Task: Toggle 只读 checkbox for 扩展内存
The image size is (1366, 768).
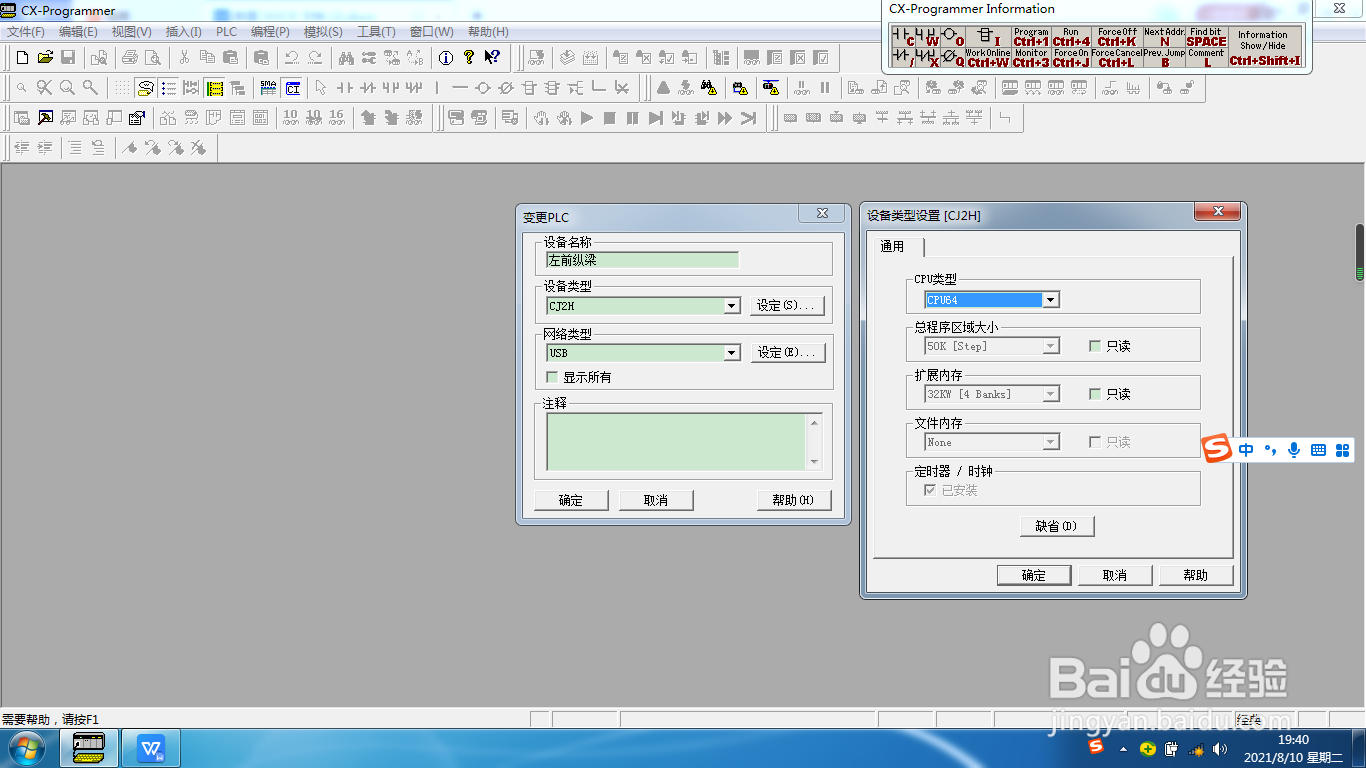Action: point(1095,394)
